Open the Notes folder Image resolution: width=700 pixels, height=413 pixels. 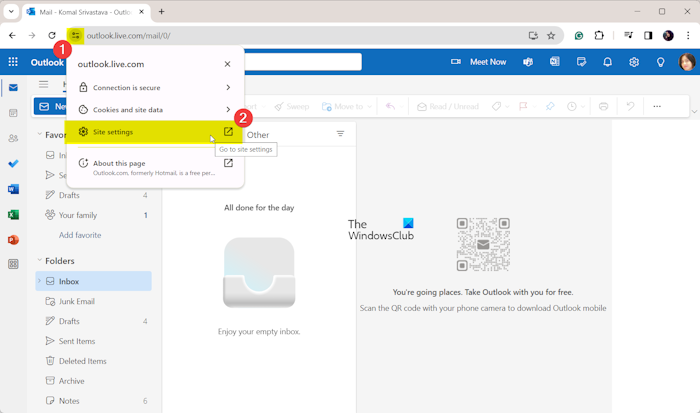(x=93, y=400)
